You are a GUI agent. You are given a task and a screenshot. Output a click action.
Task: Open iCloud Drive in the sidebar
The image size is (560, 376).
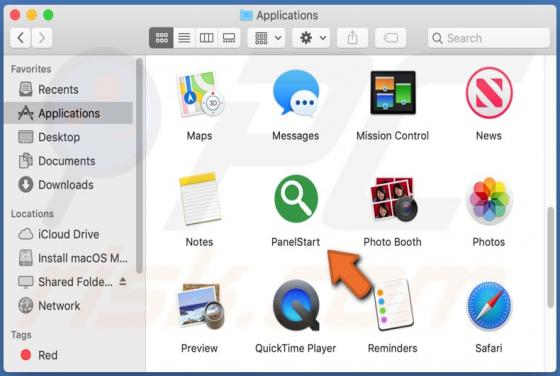coord(69,234)
